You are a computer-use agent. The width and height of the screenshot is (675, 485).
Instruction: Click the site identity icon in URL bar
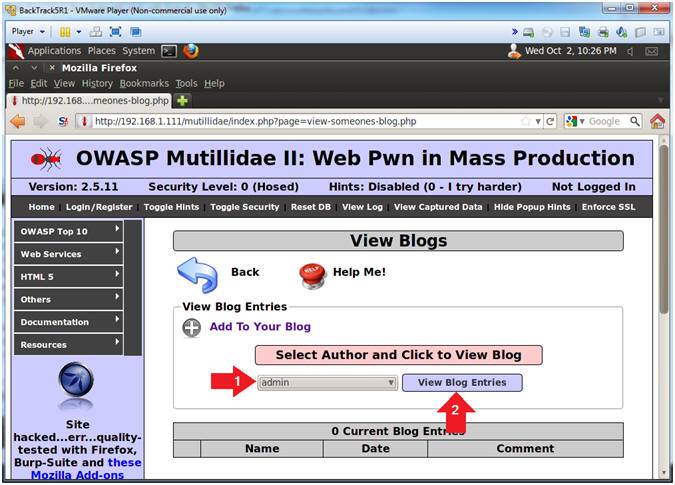(84, 121)
